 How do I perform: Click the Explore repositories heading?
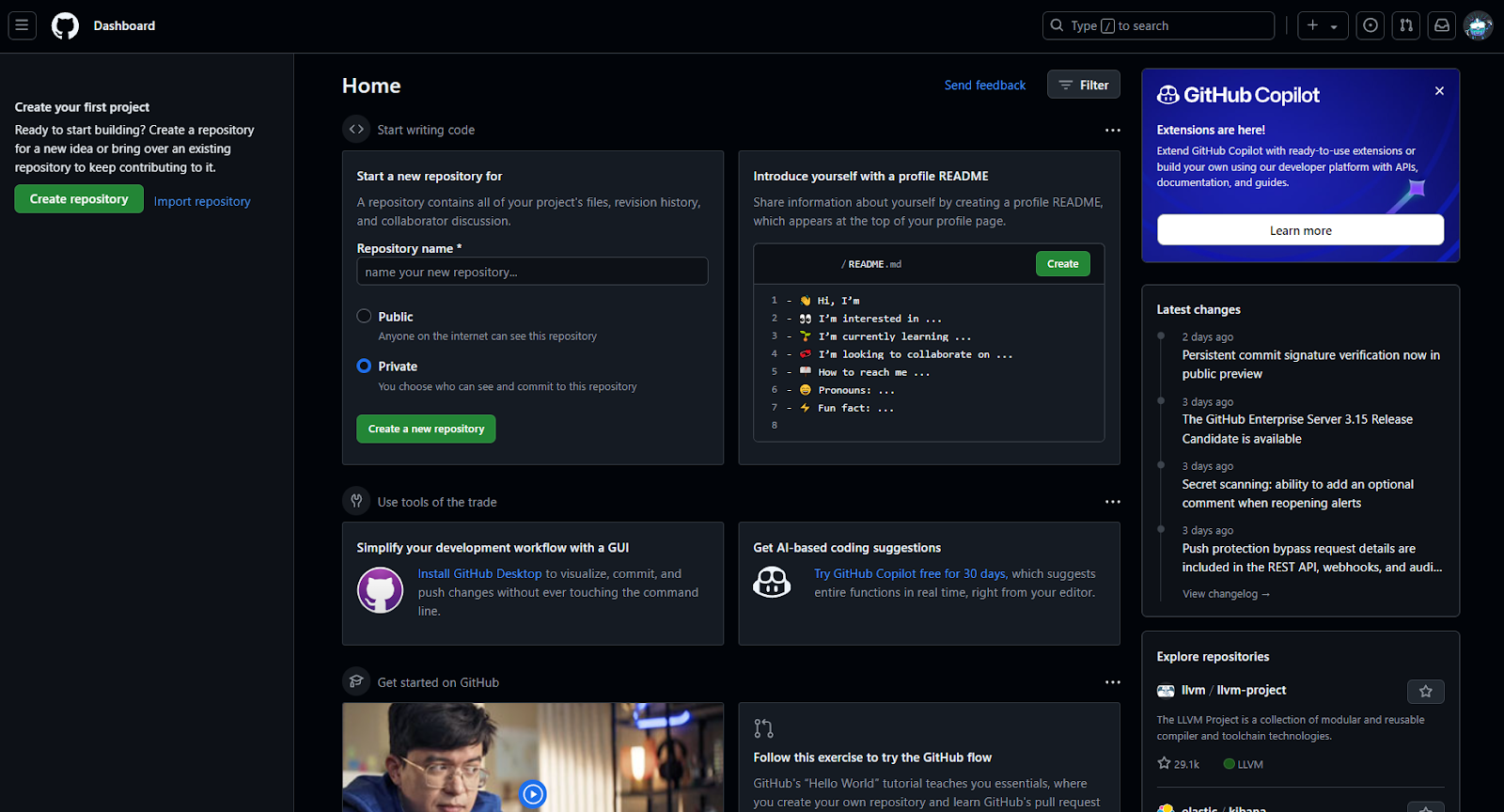(1213, 657)
